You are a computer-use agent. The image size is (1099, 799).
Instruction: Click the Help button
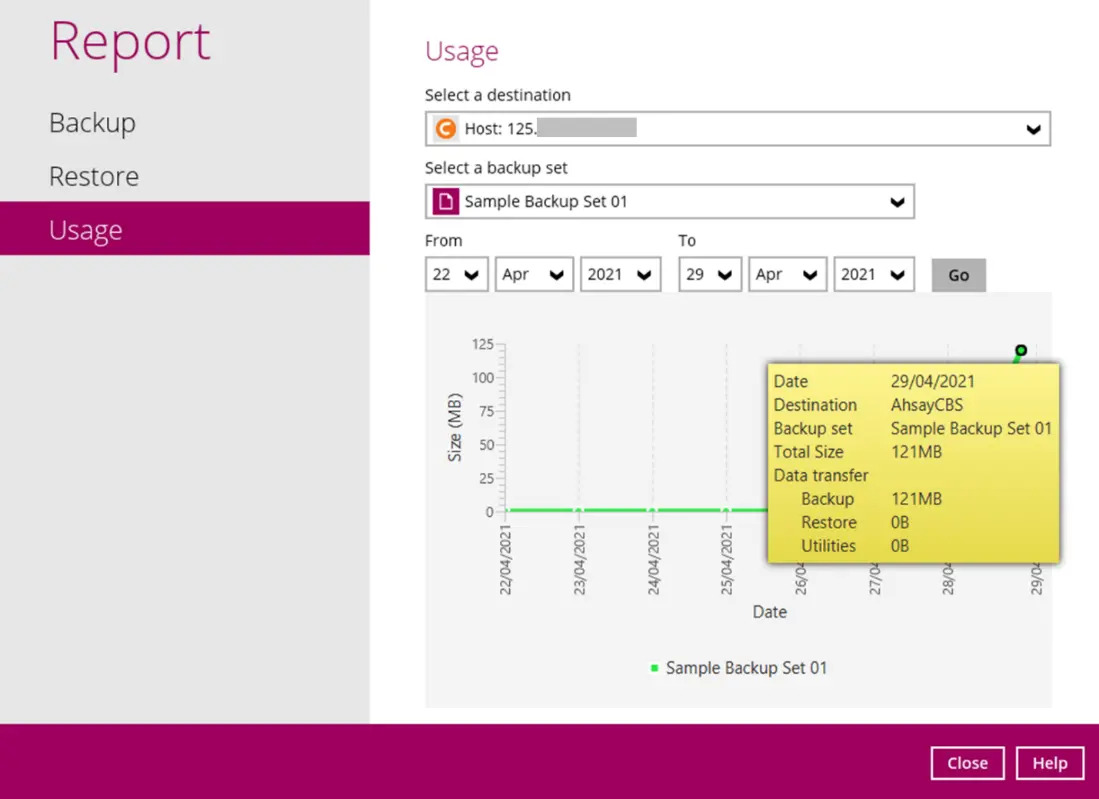pos(1049,762)
